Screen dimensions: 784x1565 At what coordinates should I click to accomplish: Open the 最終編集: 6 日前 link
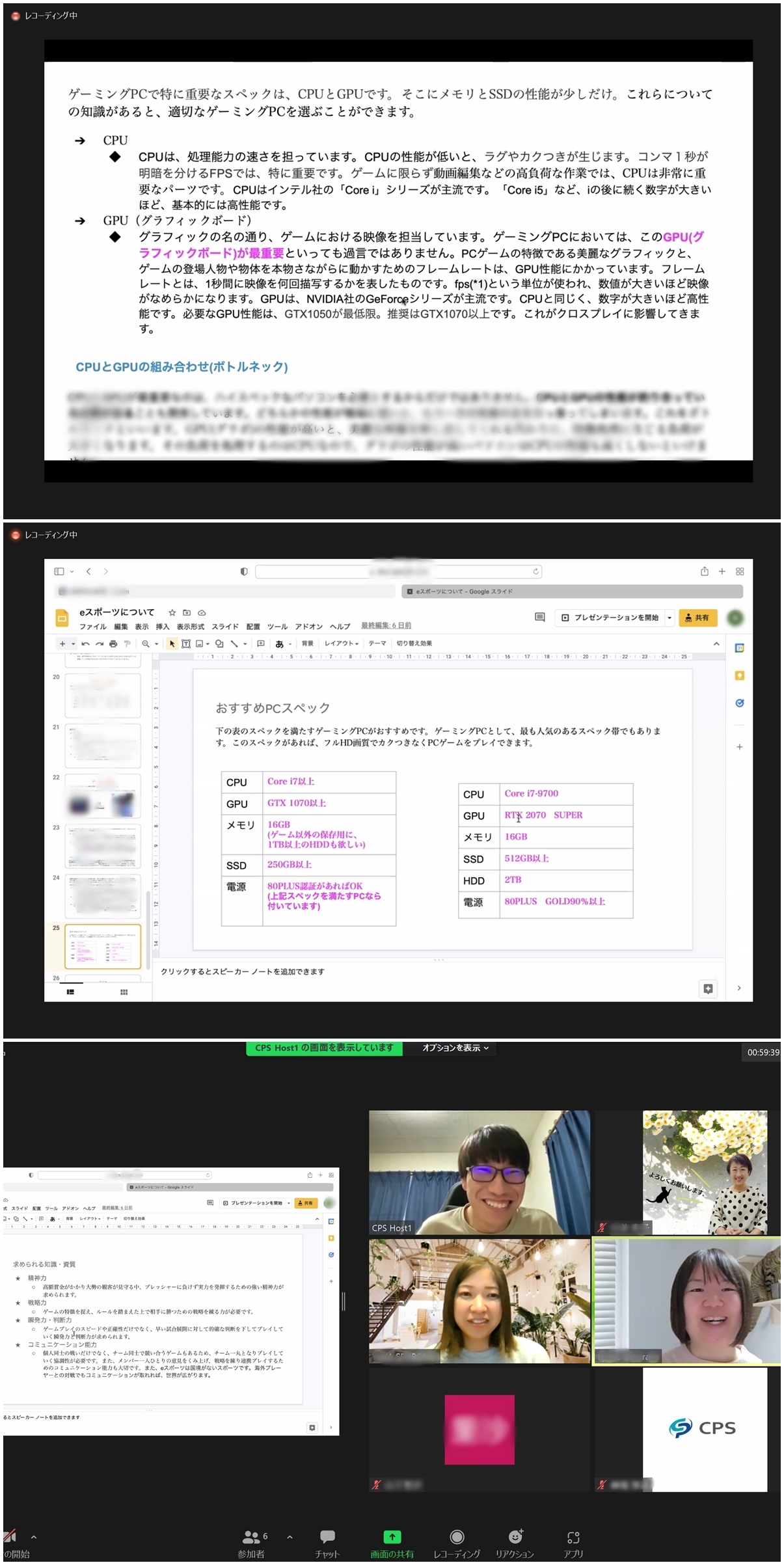point(386,626)
